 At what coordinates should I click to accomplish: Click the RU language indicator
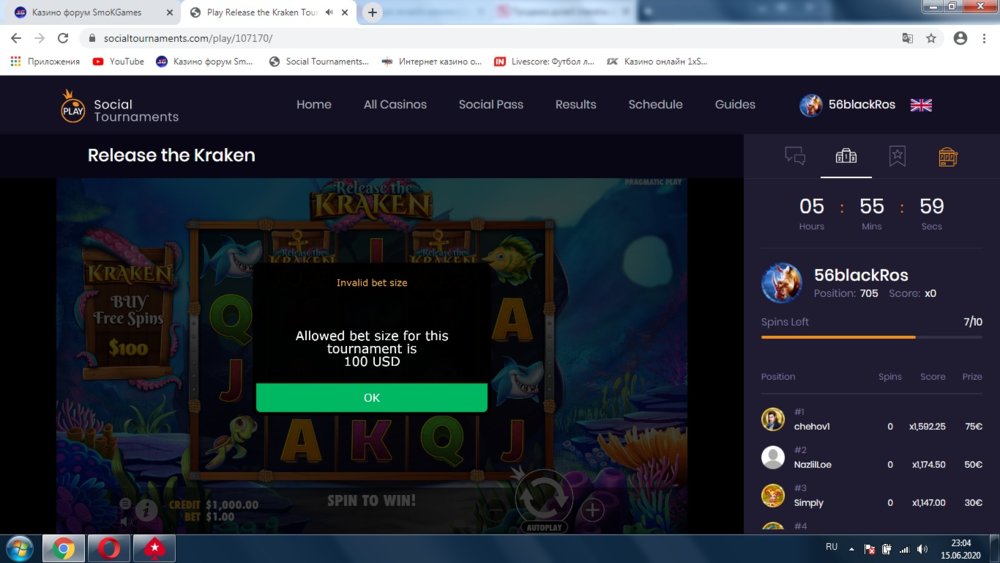pos(832,546)
